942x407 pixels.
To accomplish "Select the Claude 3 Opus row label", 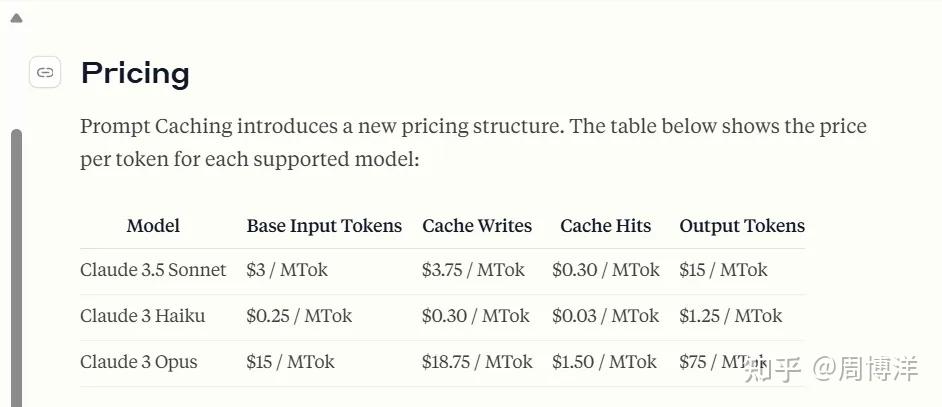I will pos(139,362).
